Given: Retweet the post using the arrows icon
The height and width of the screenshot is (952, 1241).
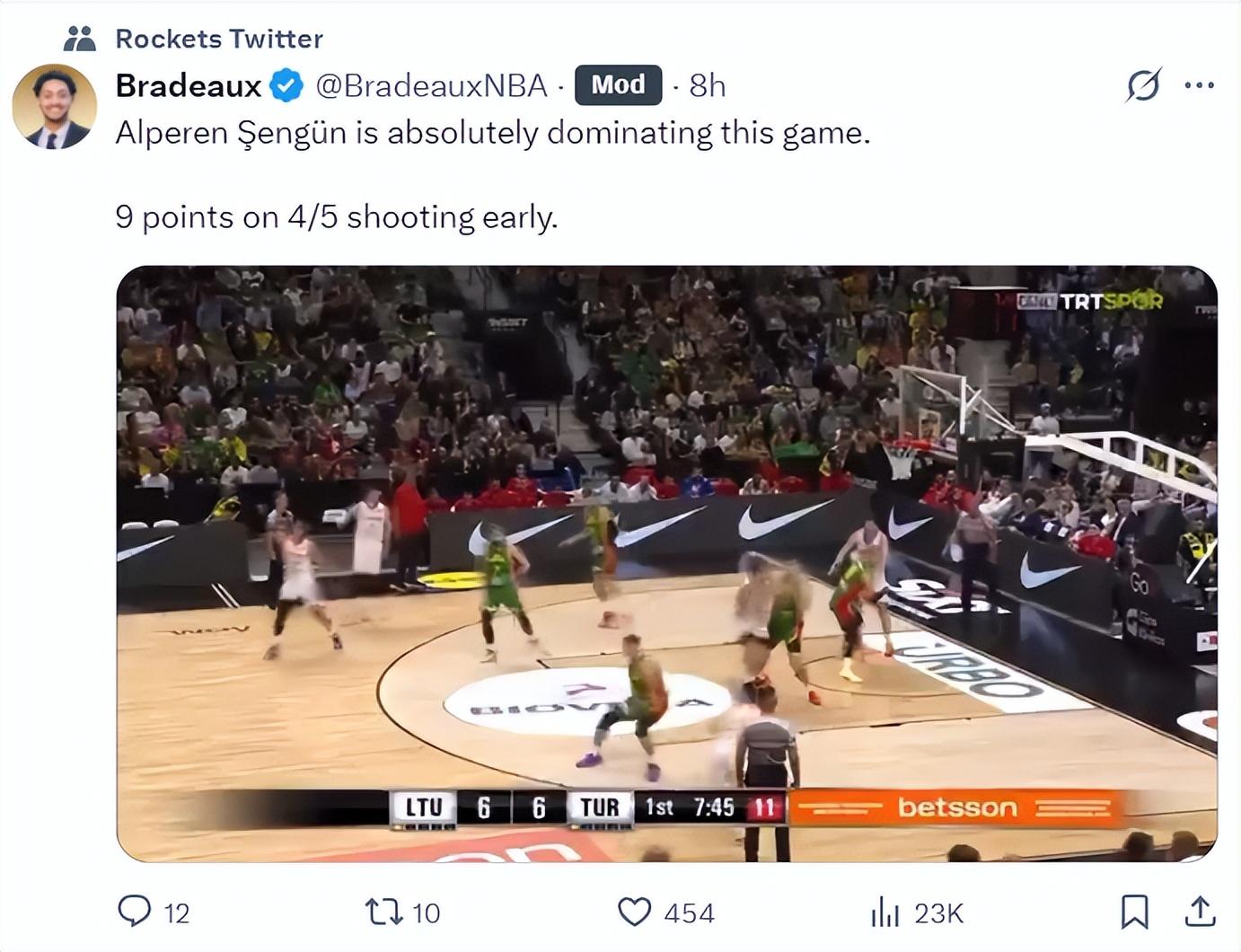Looking at the screenshot, I should click(x=383, y=912).
